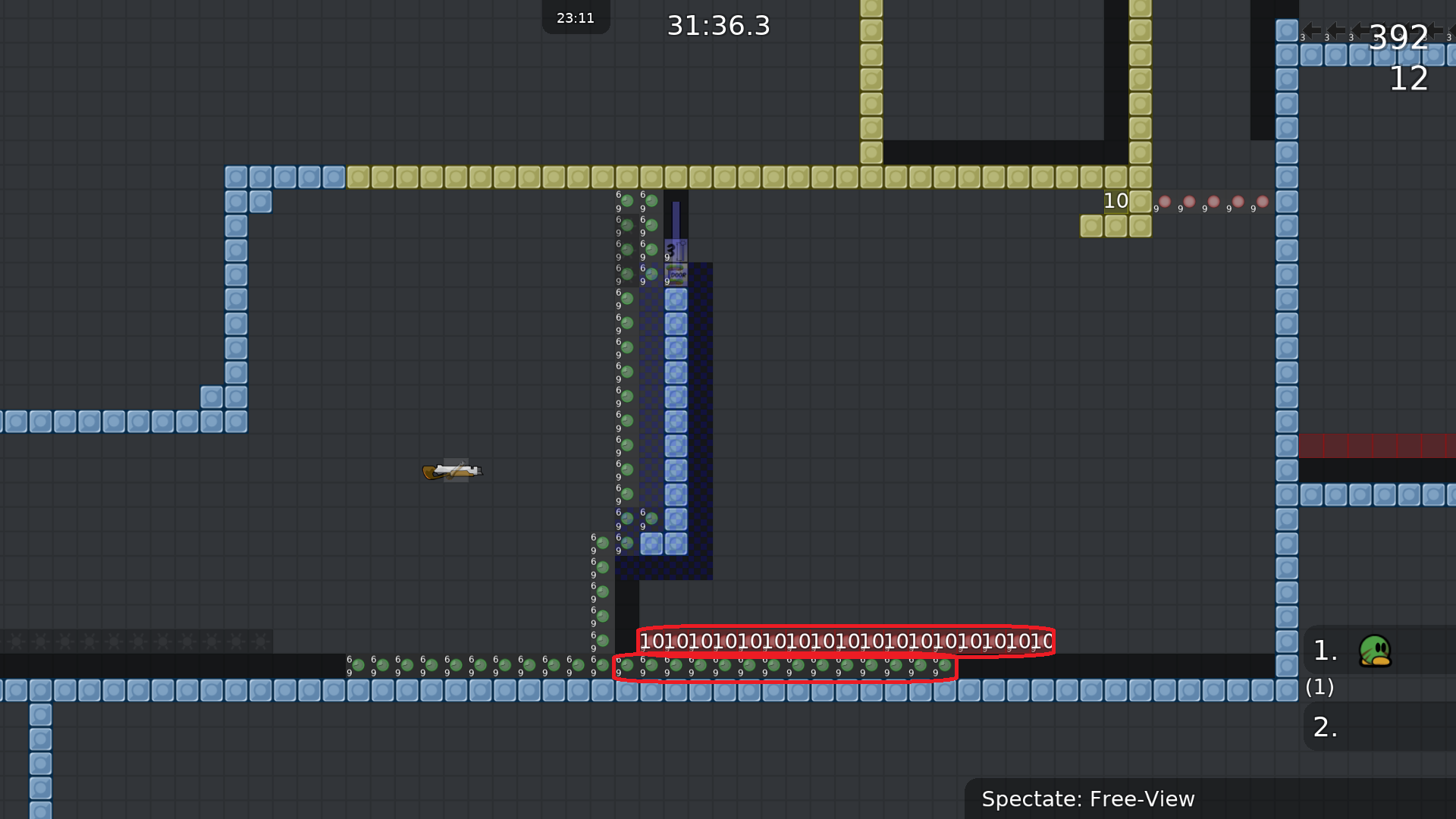Open the Spectate: Free-View bar
This screenshot has width=1456, height=819.
1088,799
